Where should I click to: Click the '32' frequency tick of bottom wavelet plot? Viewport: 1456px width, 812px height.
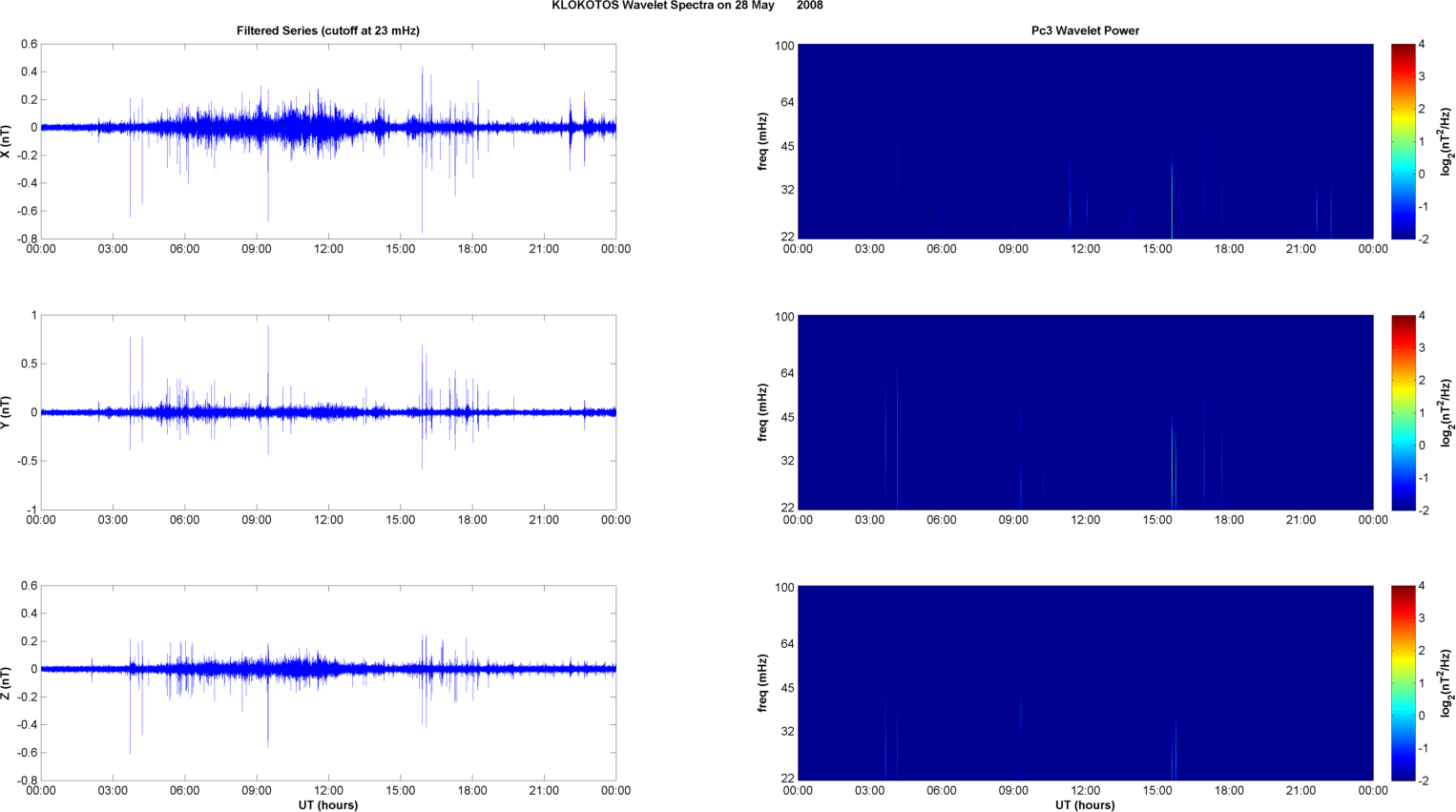[787, 732]
